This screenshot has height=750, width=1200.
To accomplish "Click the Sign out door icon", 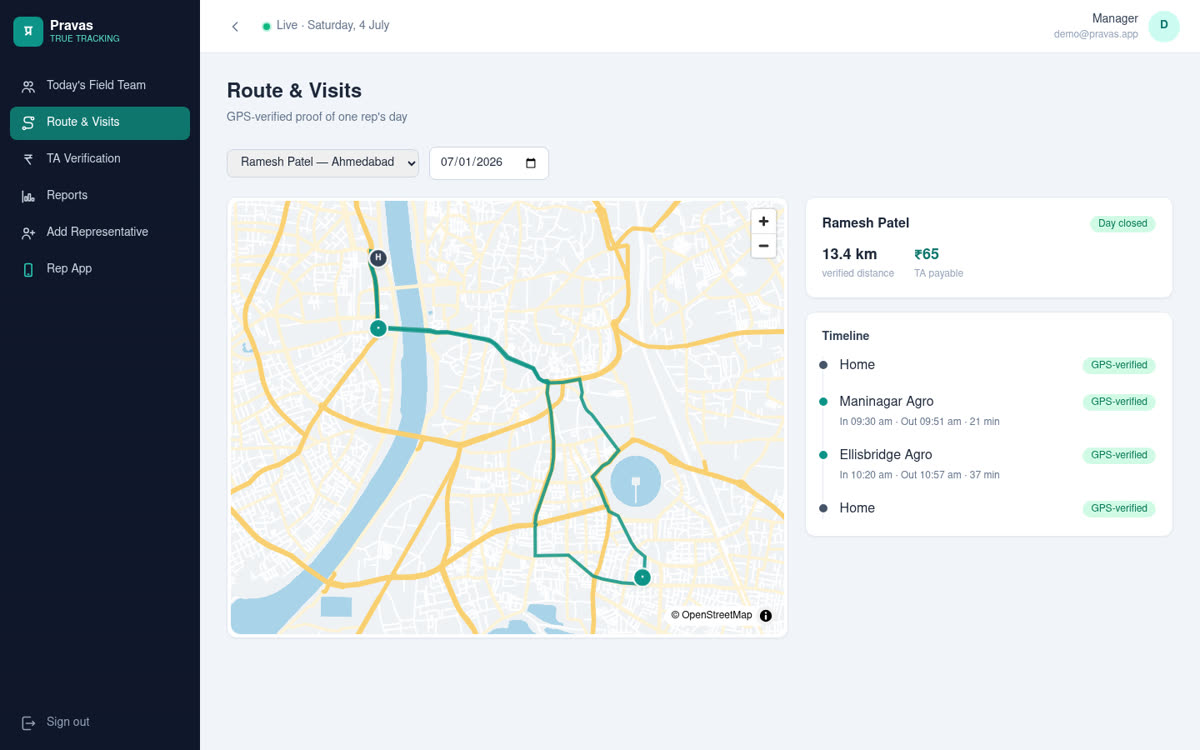I will (28, 722).
